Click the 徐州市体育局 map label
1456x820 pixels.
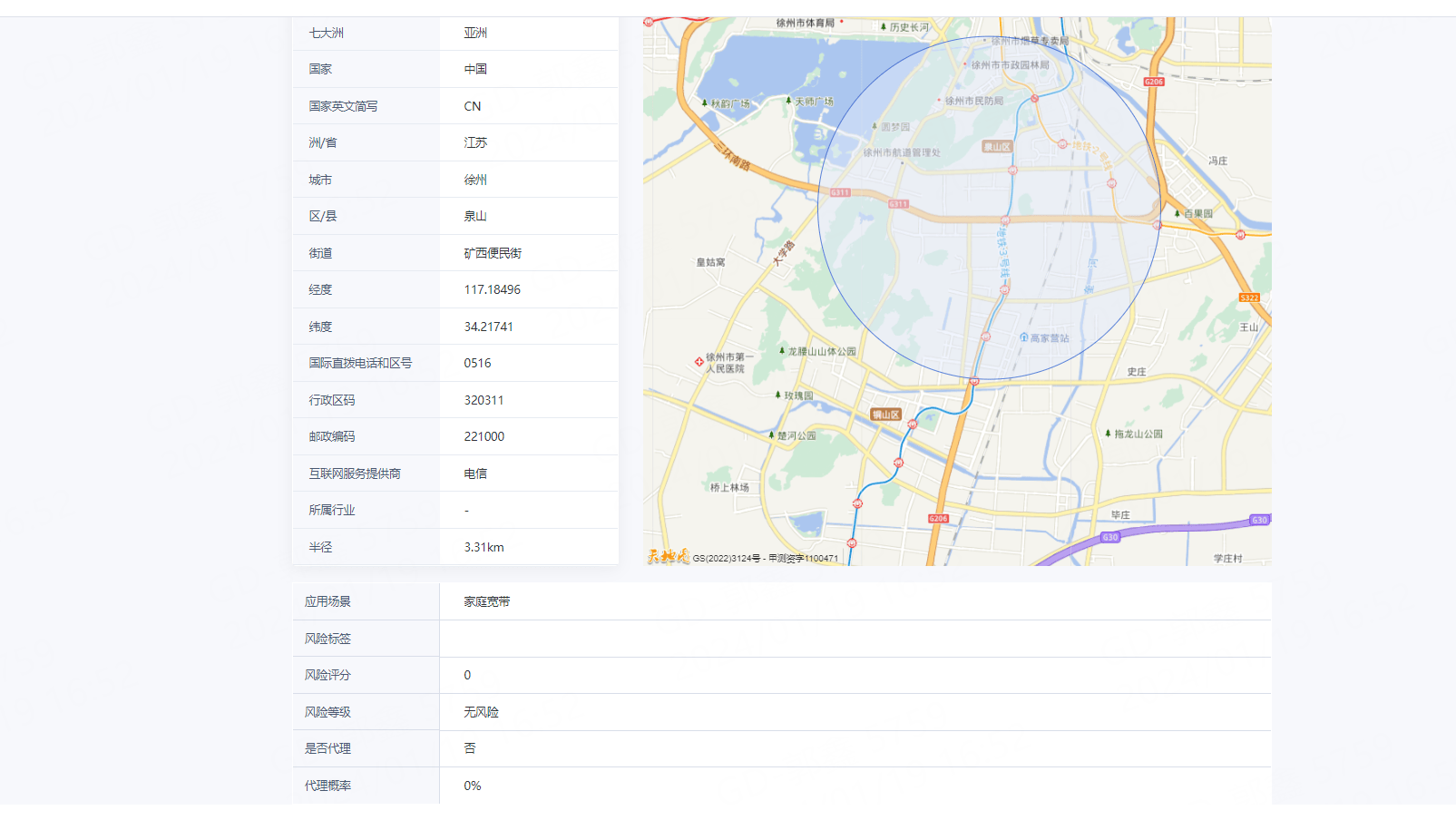[806, 23]
